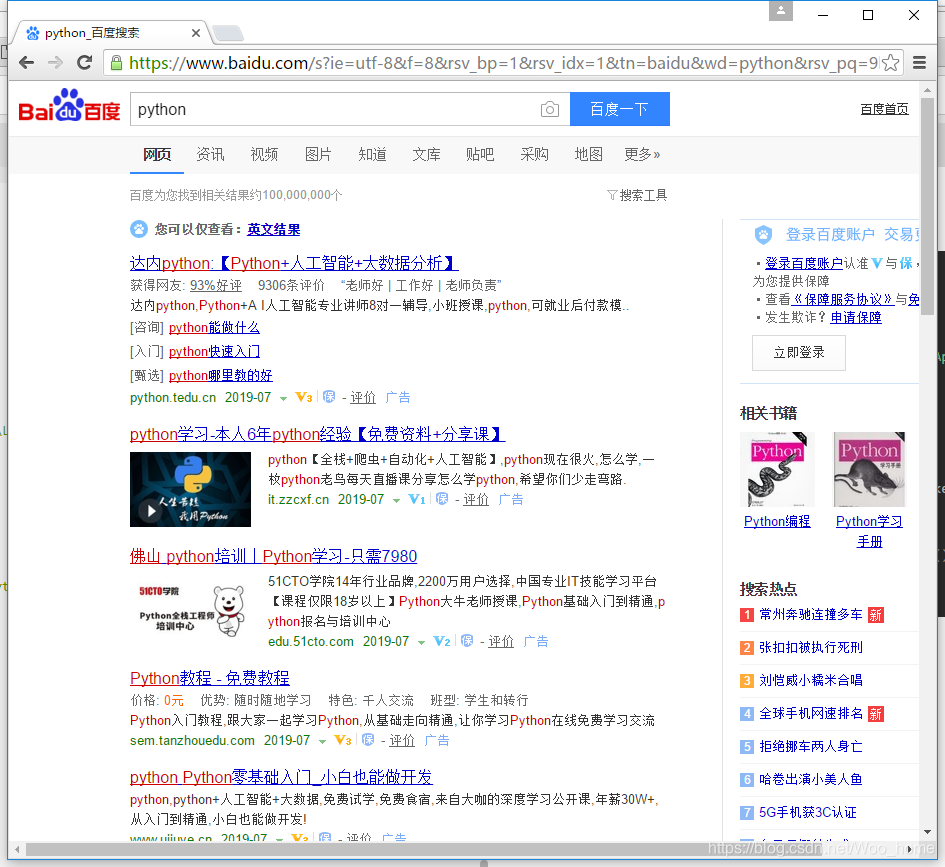Image resolution: width=945 pixels, height=867 pixels.
Task: Open hot topic 常州奔驰连撞多车
Action: (811, 615)
